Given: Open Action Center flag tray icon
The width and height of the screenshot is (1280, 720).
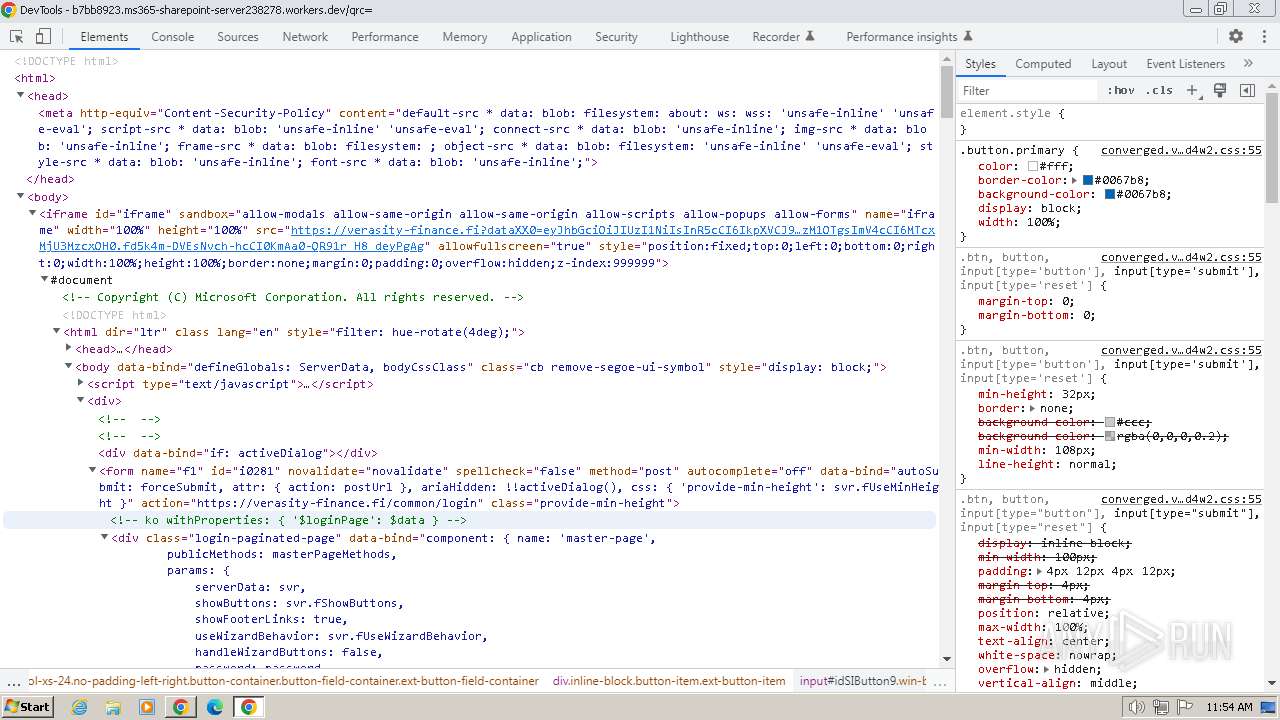Looking at the screenshot, I should pyautogui.click(x=1183, y=707).
